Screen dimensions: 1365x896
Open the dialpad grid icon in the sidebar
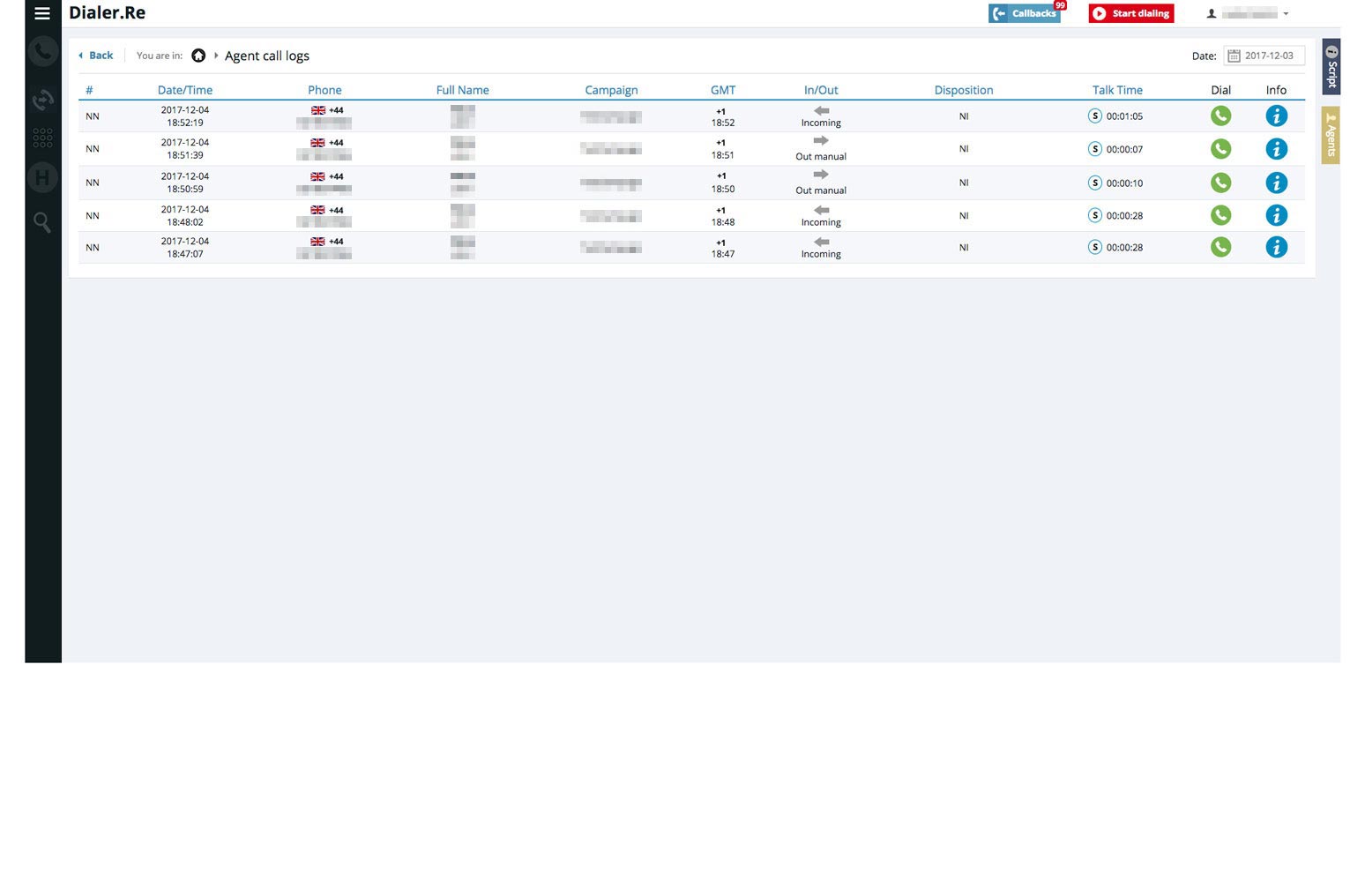coord(42,138)
